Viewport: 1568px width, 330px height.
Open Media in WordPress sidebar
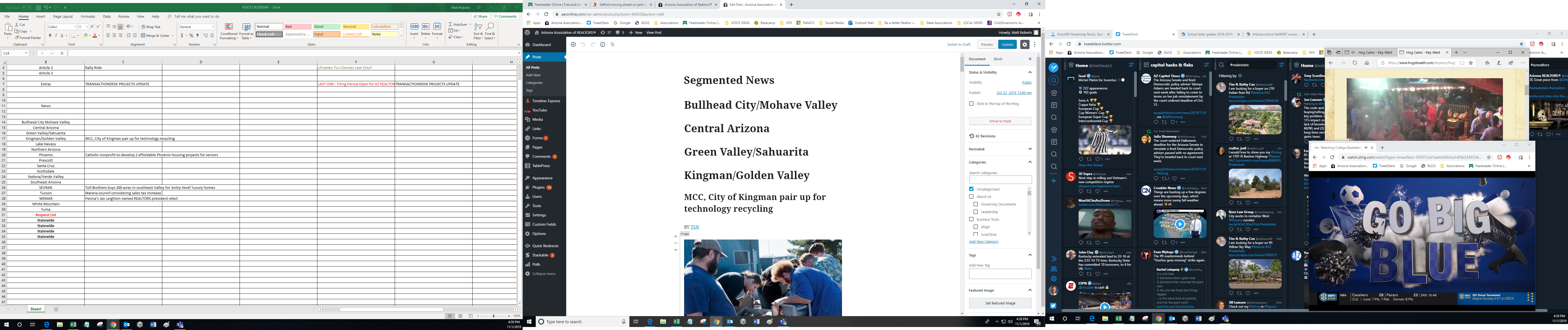coord(537,119)
